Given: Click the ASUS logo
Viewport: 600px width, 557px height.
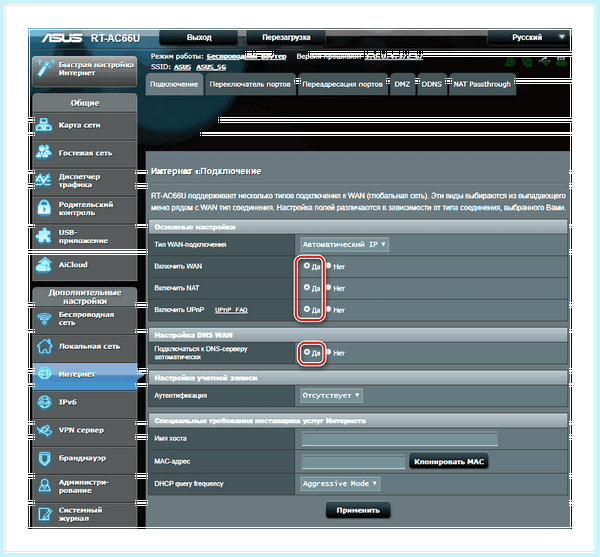Looking at the screenshot, I should (62, 38).
